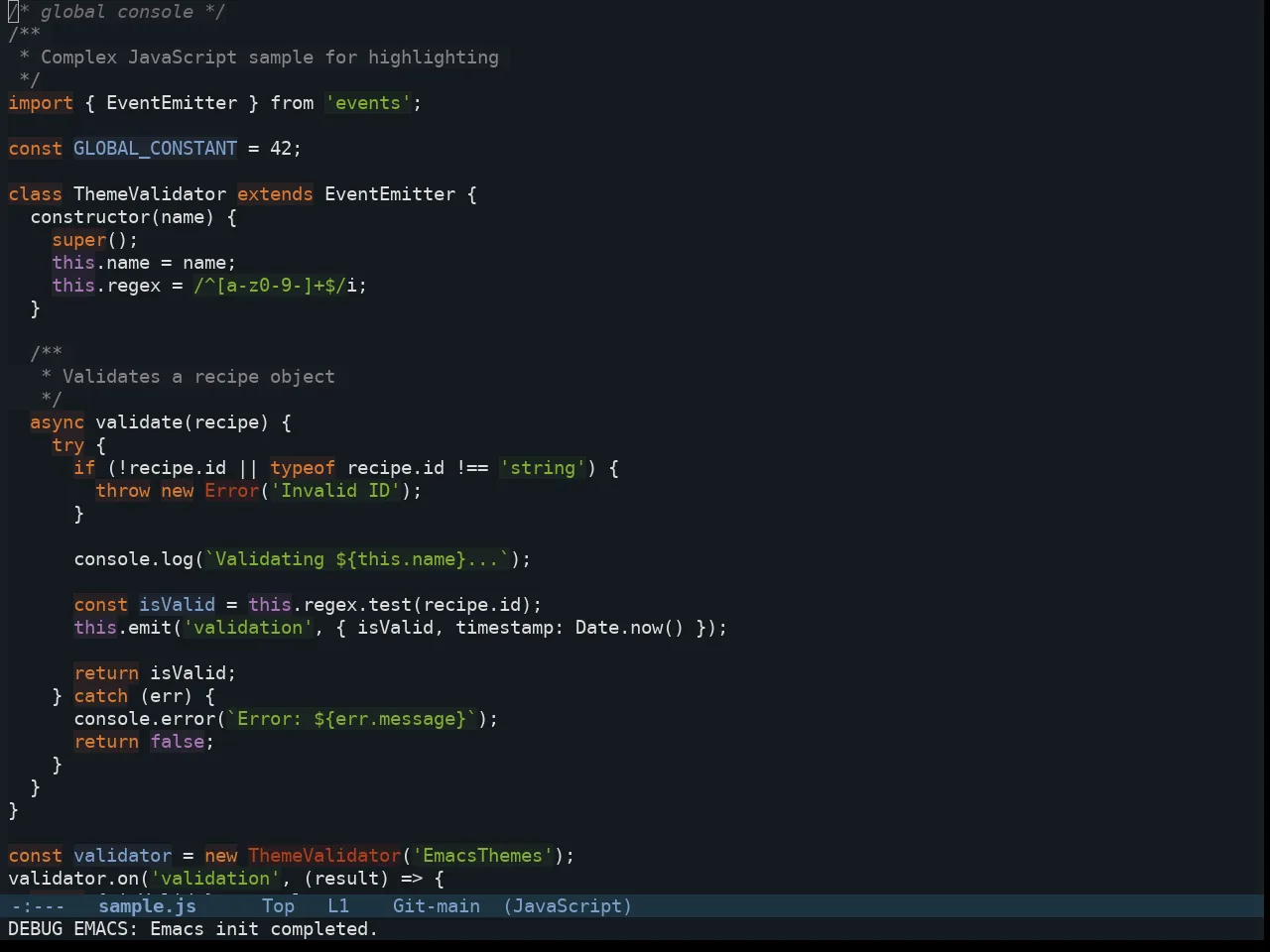This screenshot has height=952, width=1270.
Task: Click this.name assignment line
Action: pyautogui.click(x=144, y=263)
